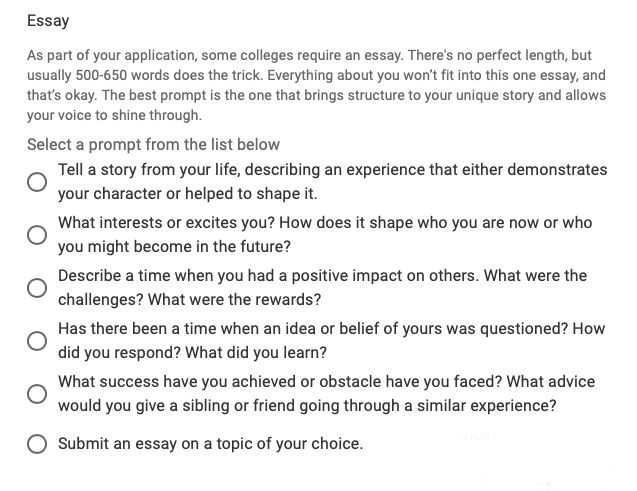Choose the 'success achieved or obstacle faced' radio button
This screenshot has height=491, width=637.
click(x=37, y=394)
